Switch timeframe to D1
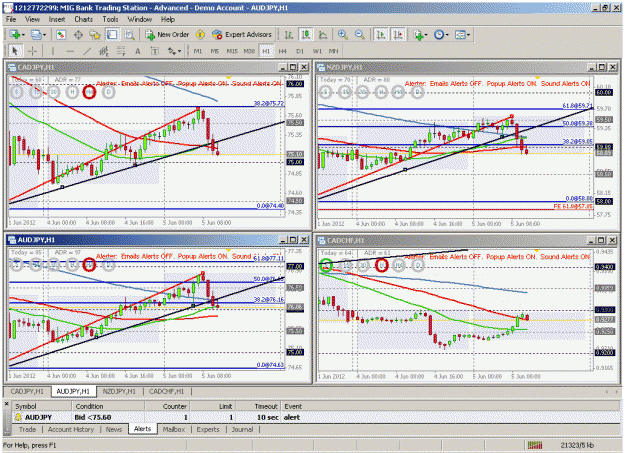625x453 pixels. click(x=300, y=51)
